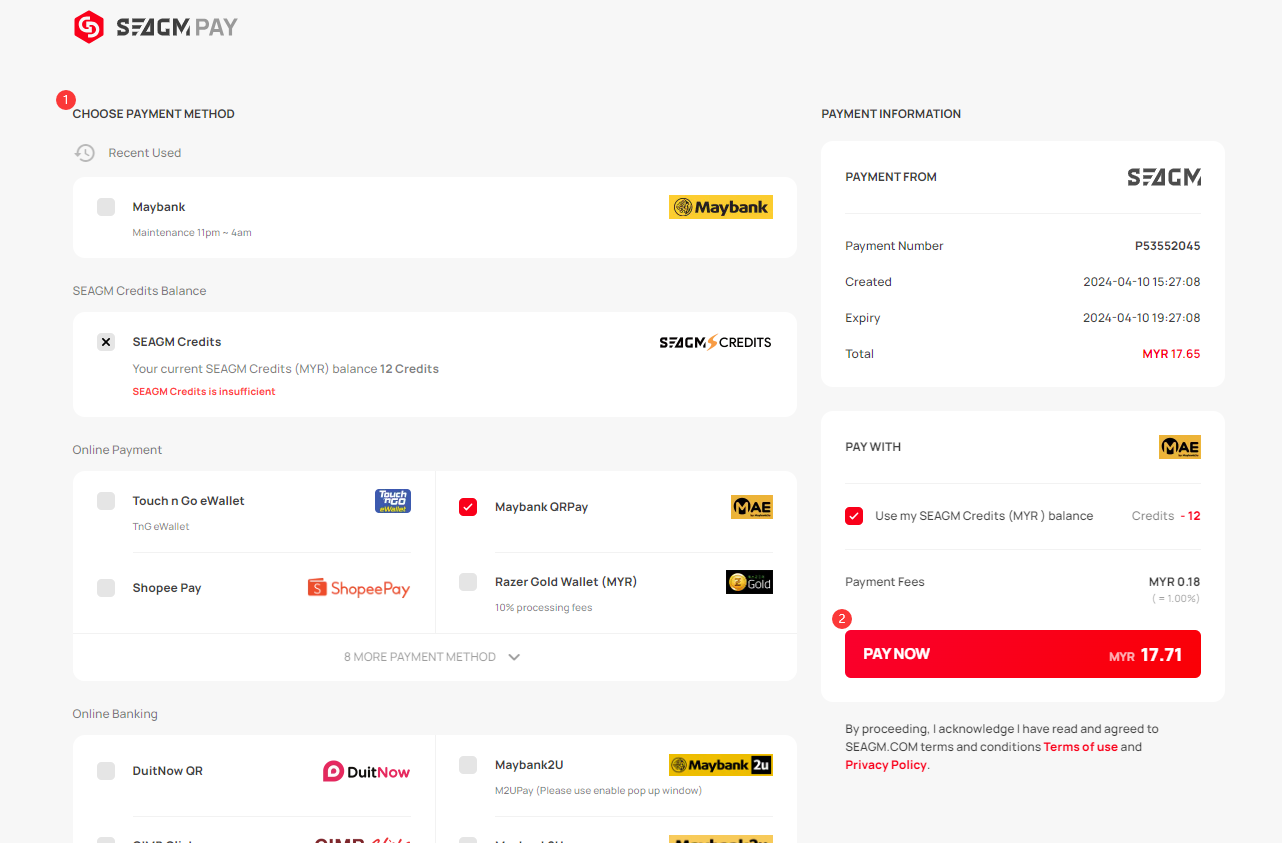The width and height of the screenshot is (1282, 843).
Task: Select Touch n Go eWallet checkbox
Action: [x=106, y=501]
